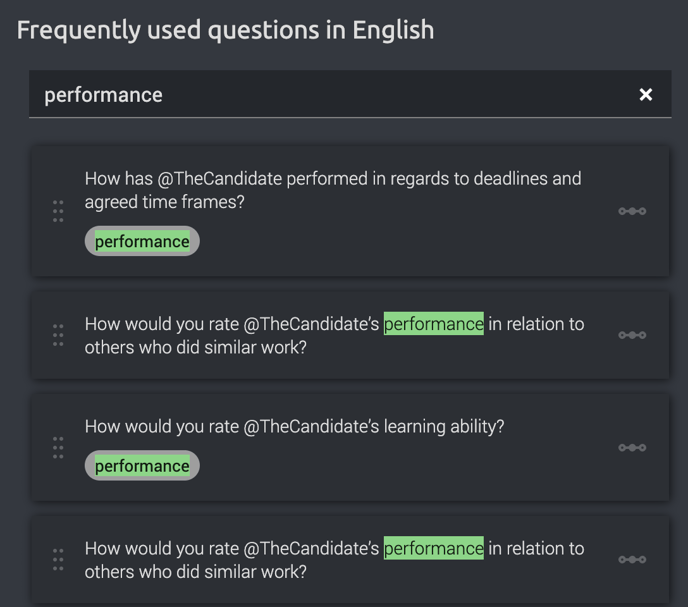Click the link icon on the deadlines question card

pyautogui.click(x=632, y=211)
